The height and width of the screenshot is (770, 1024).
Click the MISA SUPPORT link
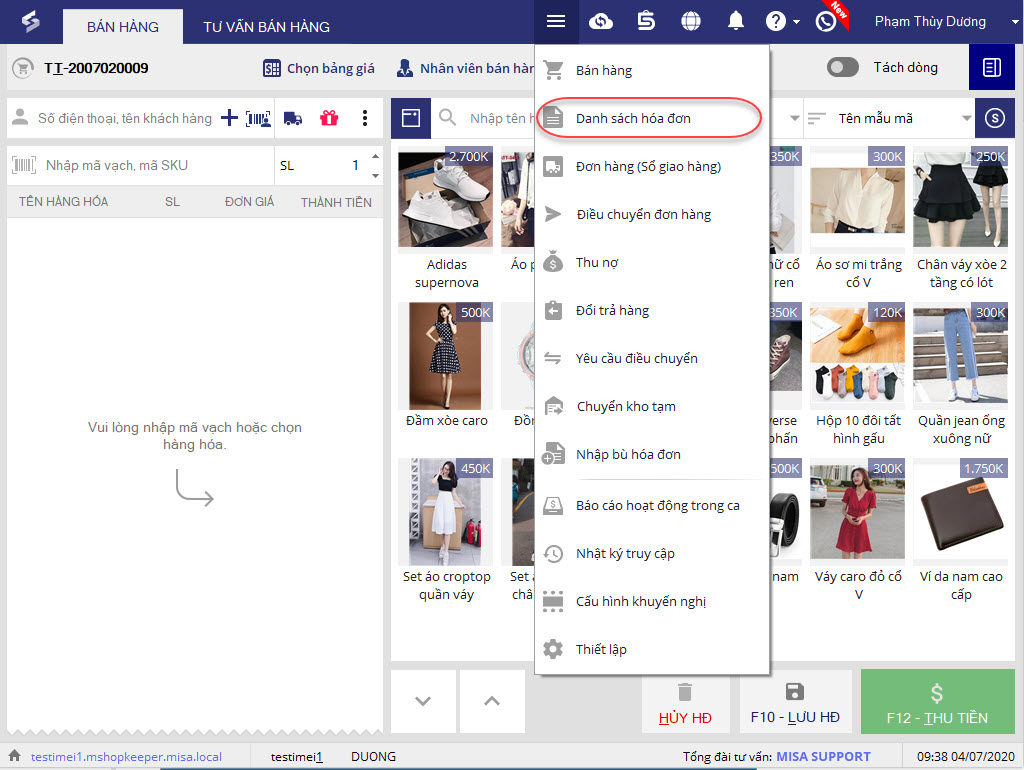pos(823,756)
